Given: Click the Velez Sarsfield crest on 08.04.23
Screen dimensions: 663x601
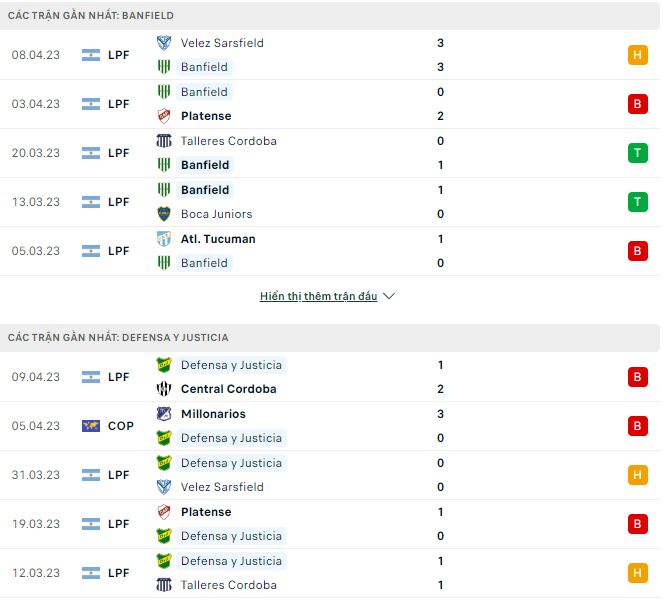Looking at the screenshot, I should pyautogui.click(x=164, y=43).
